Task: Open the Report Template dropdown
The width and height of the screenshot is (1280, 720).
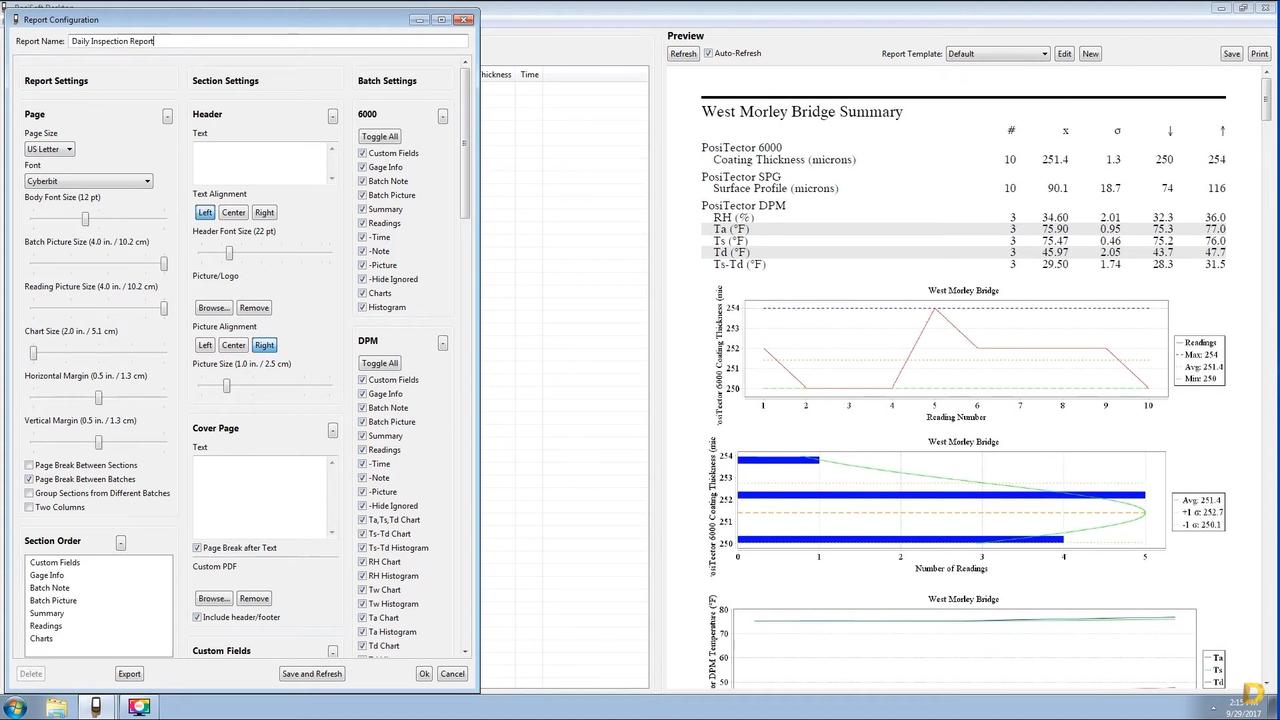Action: tap(998, 54)
